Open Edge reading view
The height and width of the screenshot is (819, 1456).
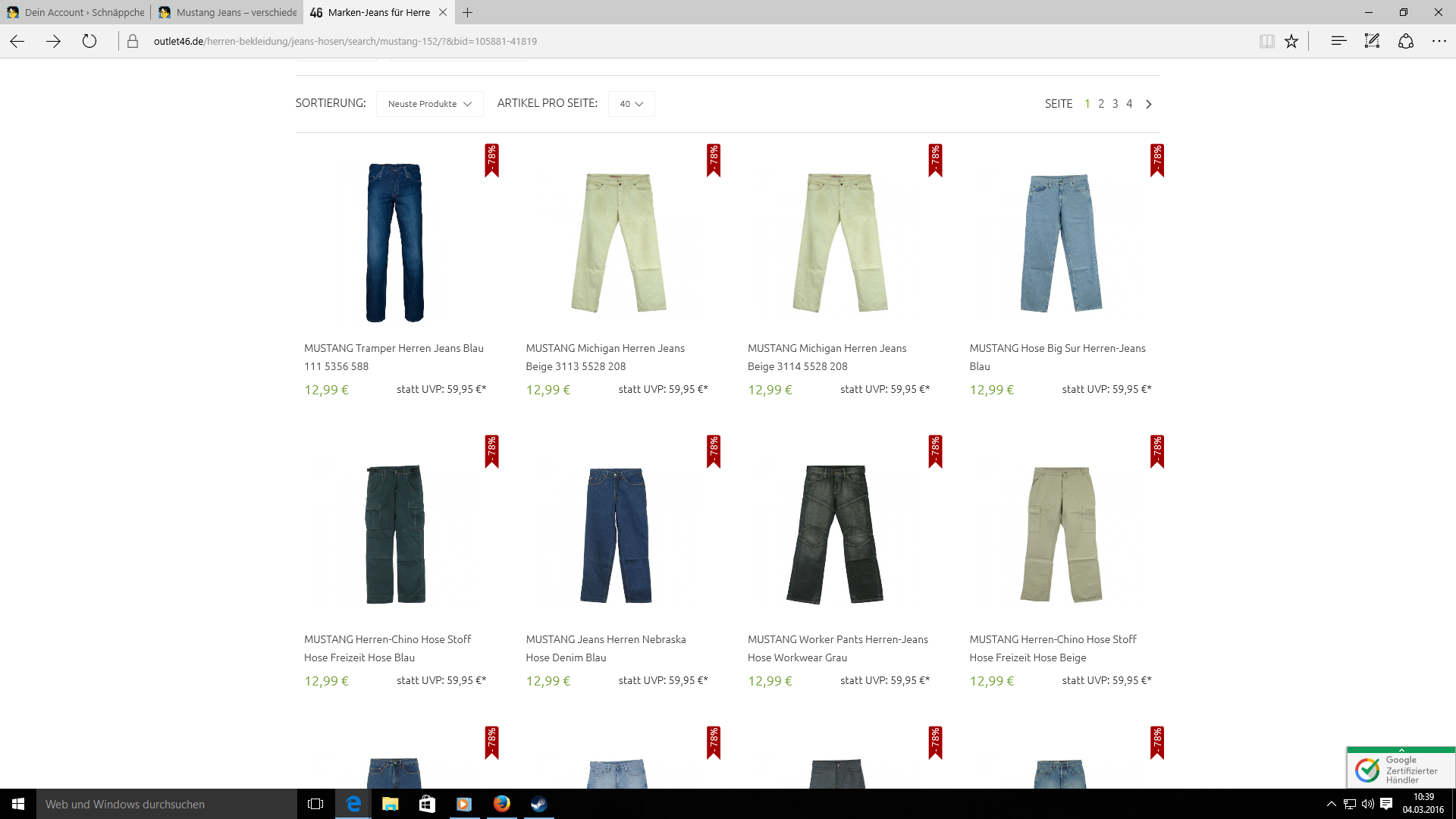click(1266, 42)
